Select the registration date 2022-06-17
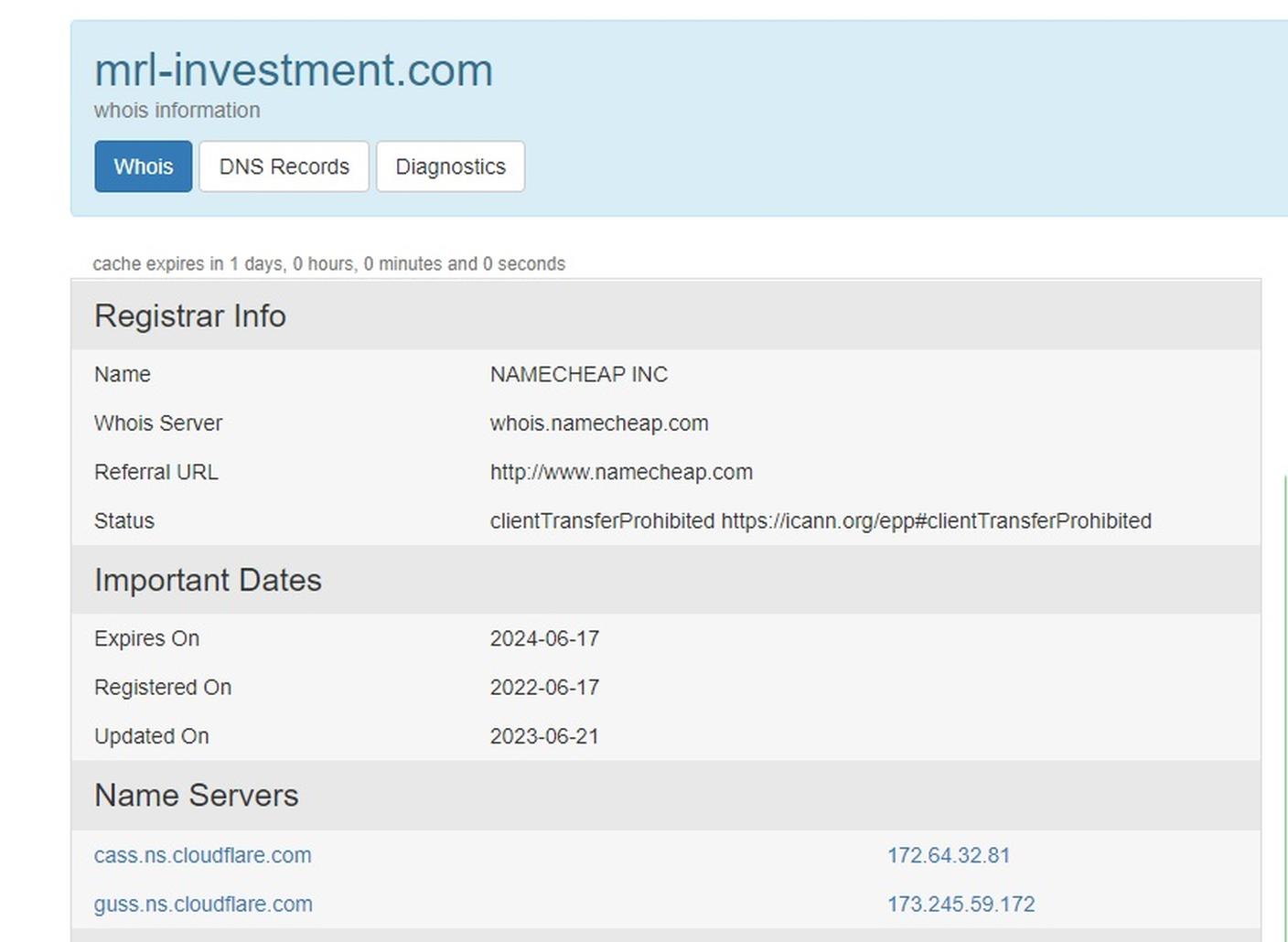The width and height of the screenshot is (1288, 942). [x=544, y=687]
